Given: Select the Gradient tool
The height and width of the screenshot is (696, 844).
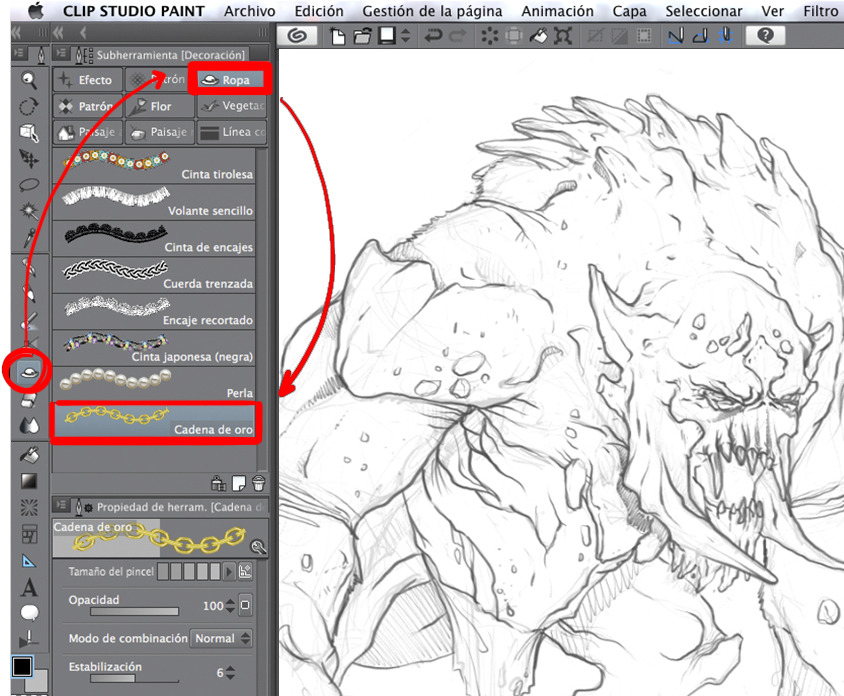Looking at the screenshot, I should [29, 481].
